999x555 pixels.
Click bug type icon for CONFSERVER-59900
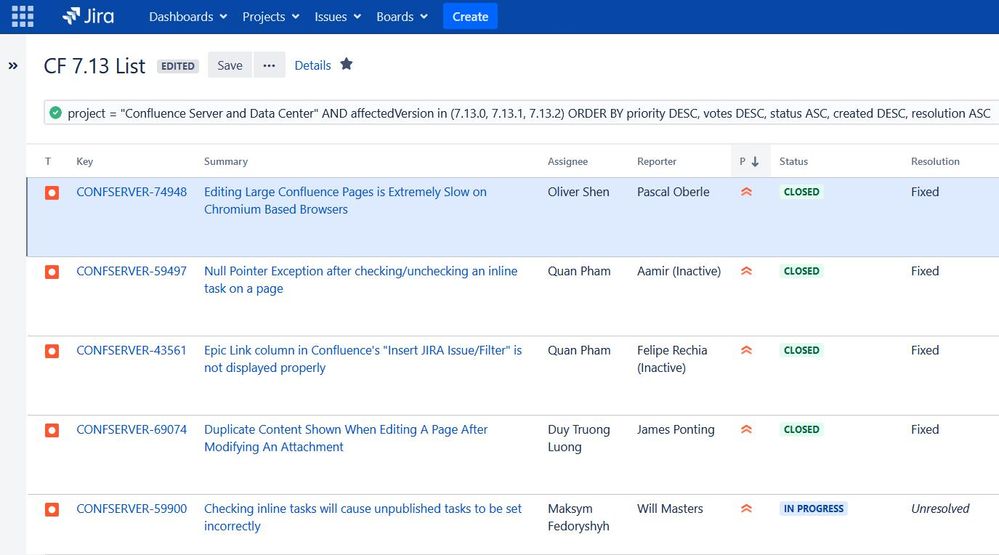click(x=52, y=510)
